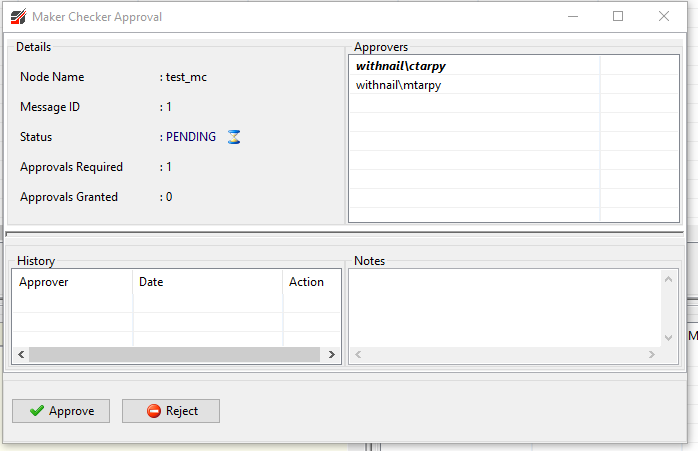Click the splitter bar above History and Notes
Viewport: 698px width, 451px height.
pyautogui.click(x=345, y=234)
